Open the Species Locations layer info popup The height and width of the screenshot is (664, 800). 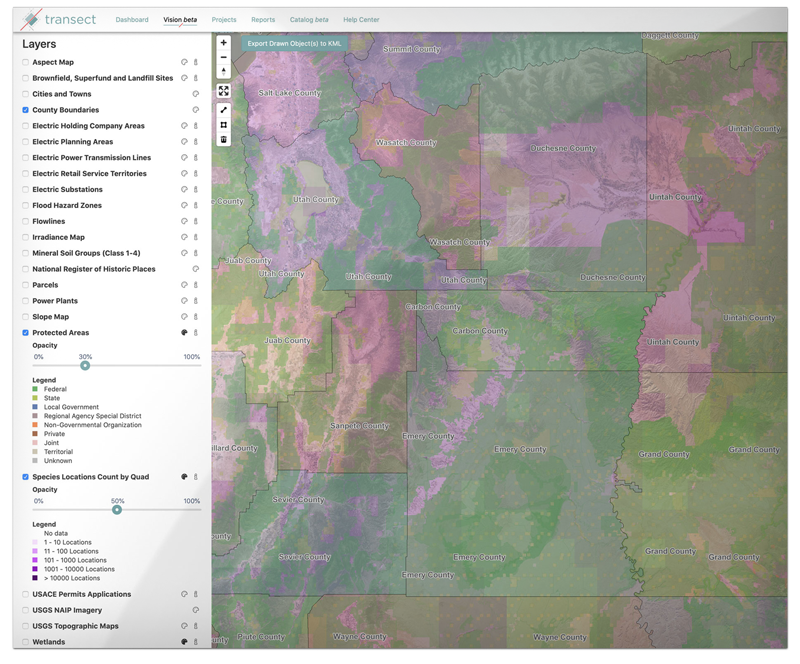[x=196, y=477]
